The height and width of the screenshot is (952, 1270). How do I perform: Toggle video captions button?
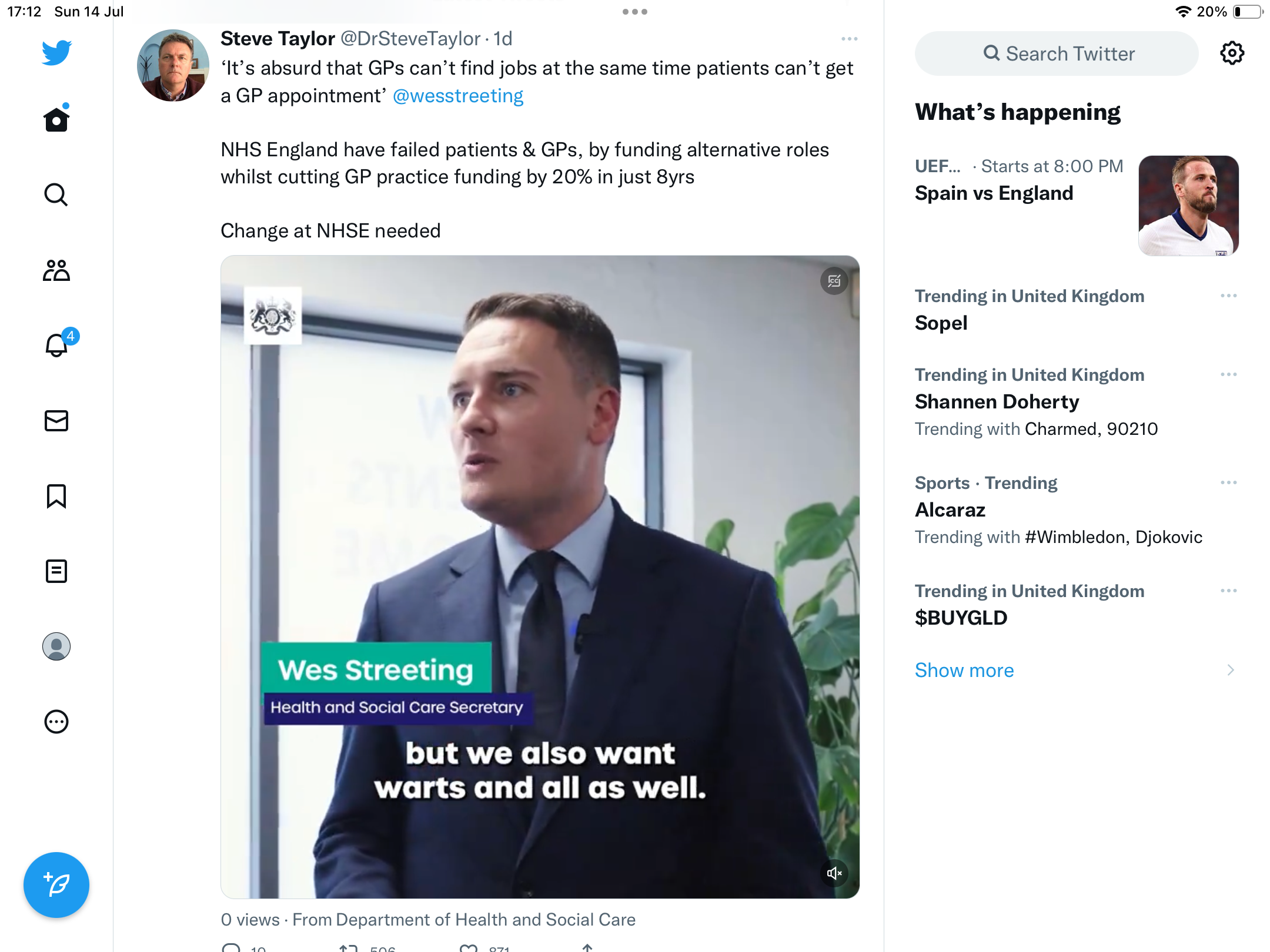pyautogui.click(x=834, y=281)
